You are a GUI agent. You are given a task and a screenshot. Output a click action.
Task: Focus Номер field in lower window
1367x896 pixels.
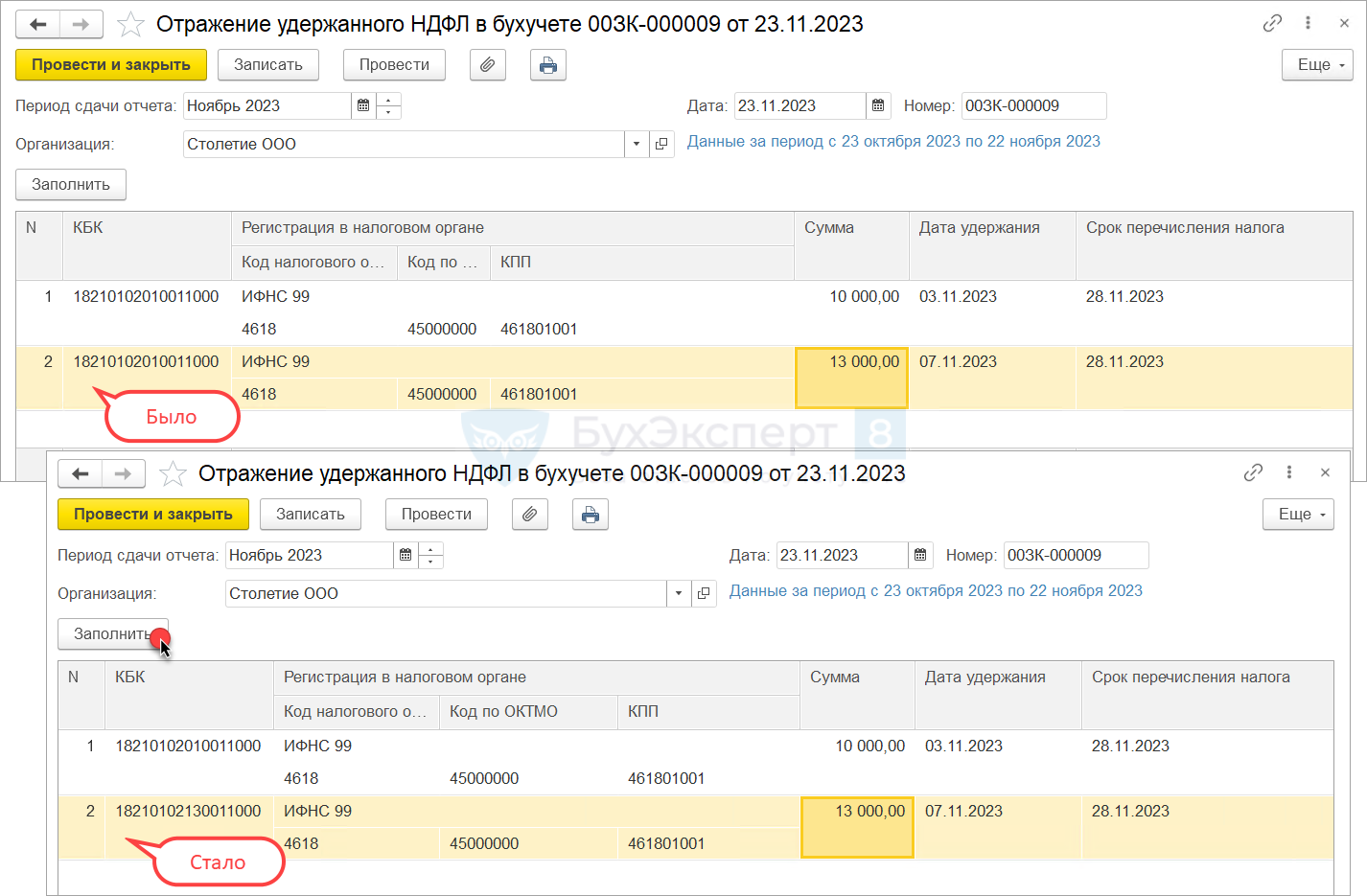click(x=1077, y=556)
